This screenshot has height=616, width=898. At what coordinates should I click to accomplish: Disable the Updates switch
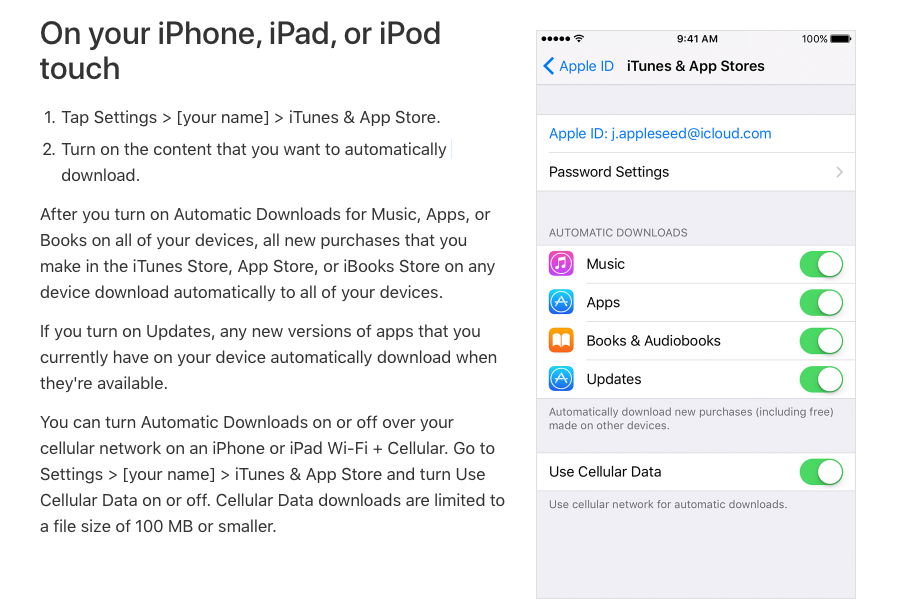coord(821,380)
